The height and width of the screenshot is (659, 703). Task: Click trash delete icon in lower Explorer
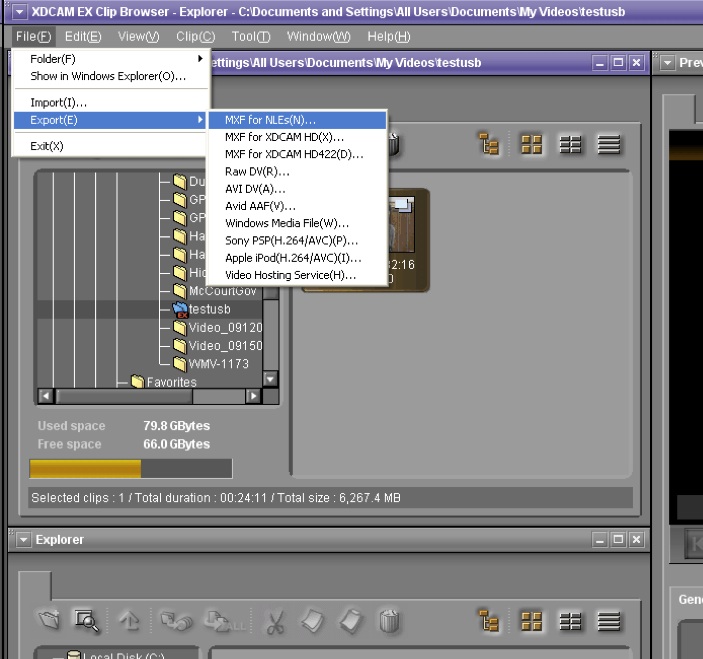389,621
